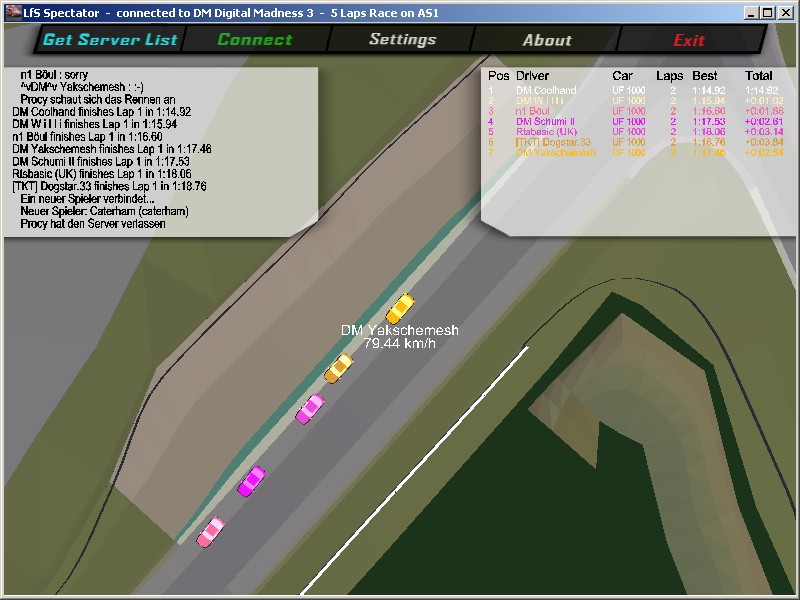Select DM Yakschemesh in the standings table
Screen dimensions: 800x600
556,153
